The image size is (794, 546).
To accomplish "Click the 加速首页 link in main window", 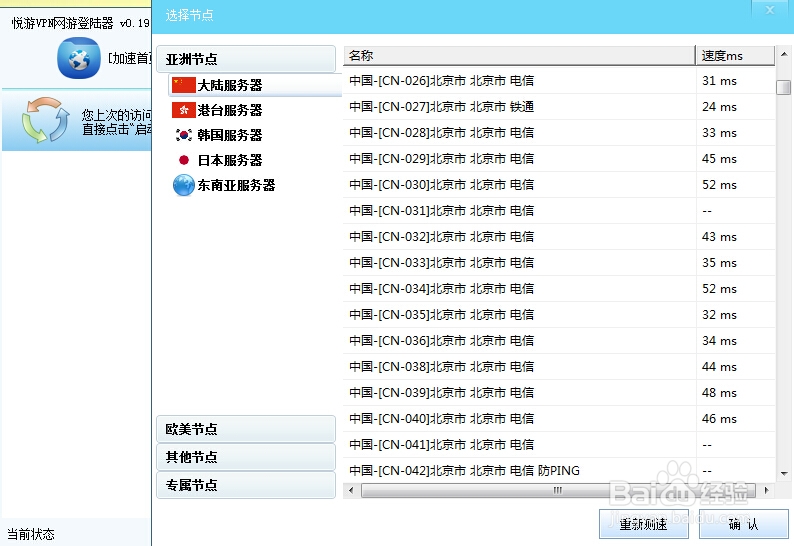I will [130, 58].
